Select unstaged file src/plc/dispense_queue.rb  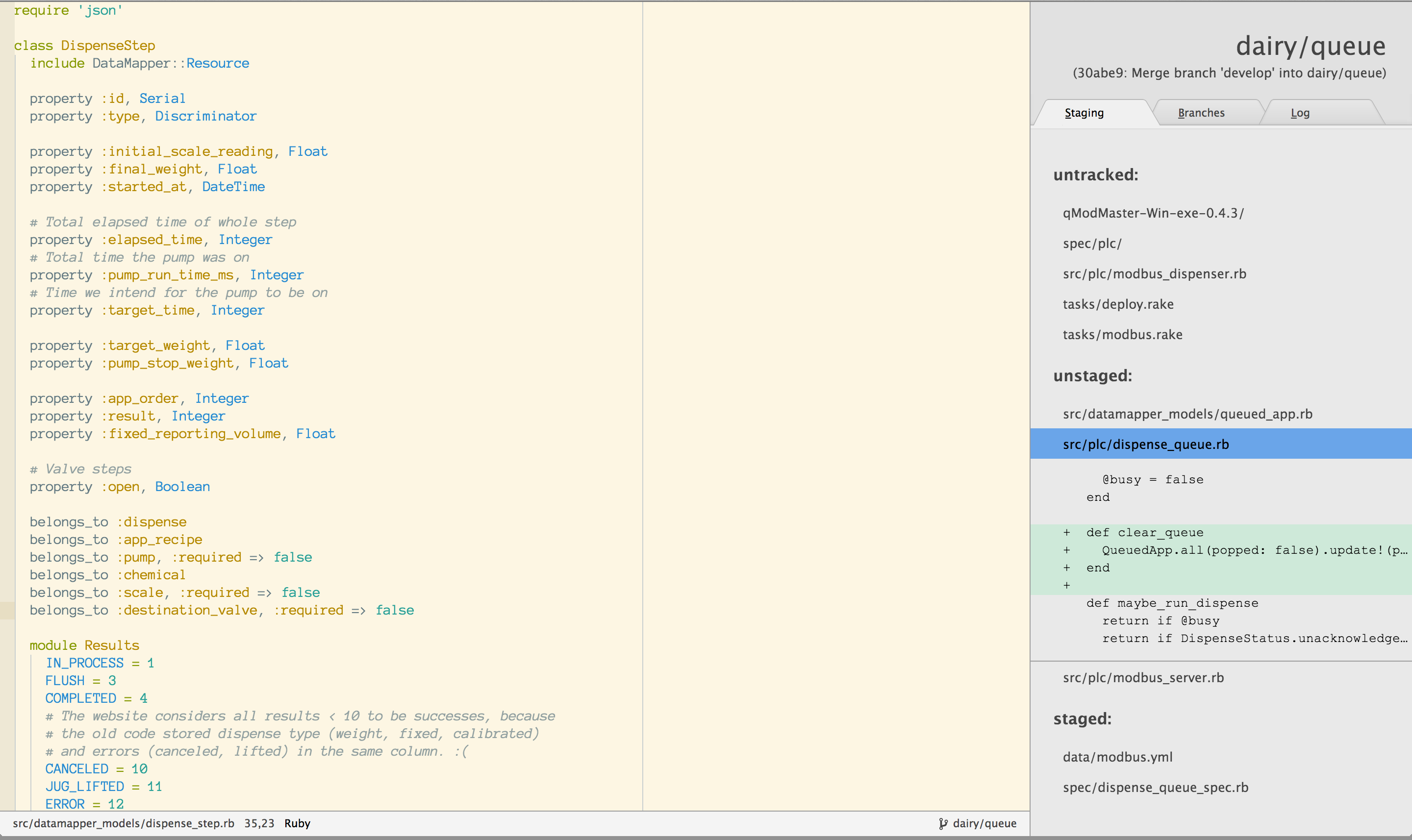1144,444
